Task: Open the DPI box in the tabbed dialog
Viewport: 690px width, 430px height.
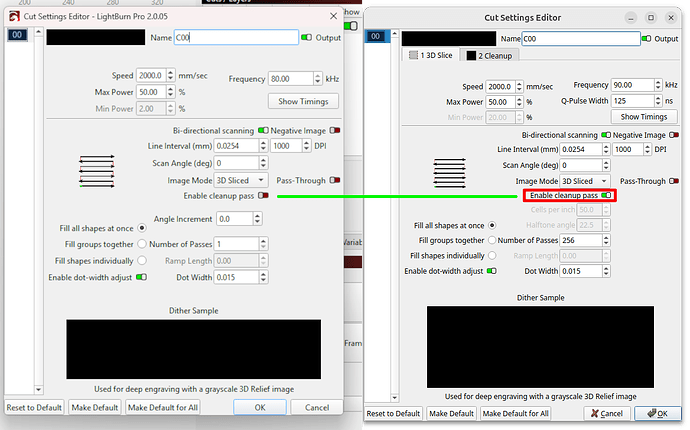Action: point(628,149)
